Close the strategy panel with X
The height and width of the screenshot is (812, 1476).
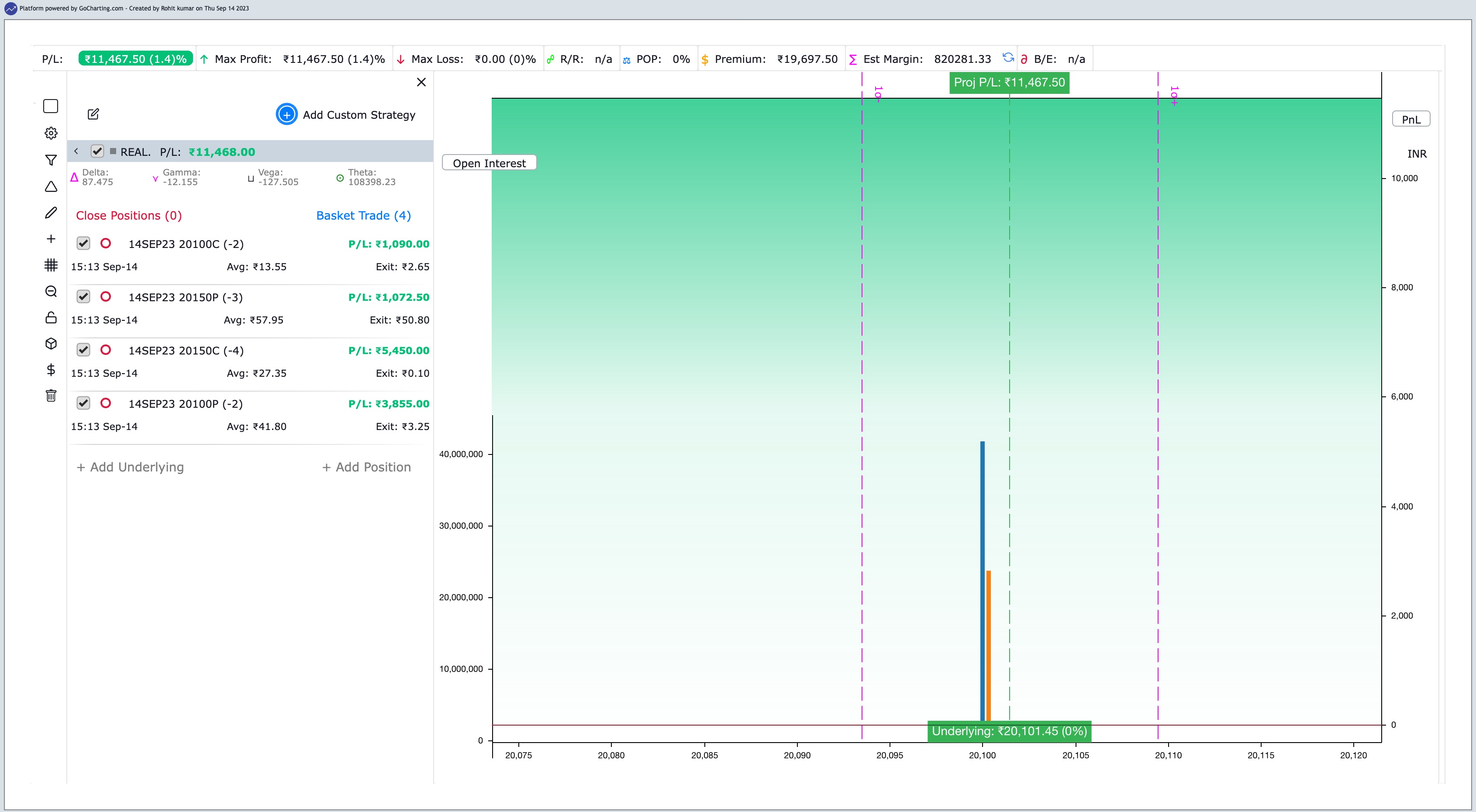pyautogui.click(x=421, y=82)
